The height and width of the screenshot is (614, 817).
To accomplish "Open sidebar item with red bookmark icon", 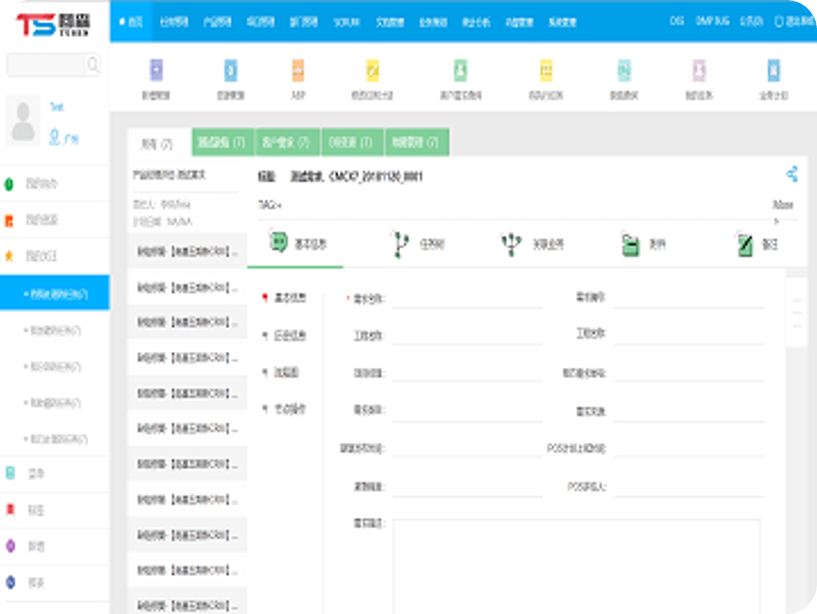I will (54, 510).
